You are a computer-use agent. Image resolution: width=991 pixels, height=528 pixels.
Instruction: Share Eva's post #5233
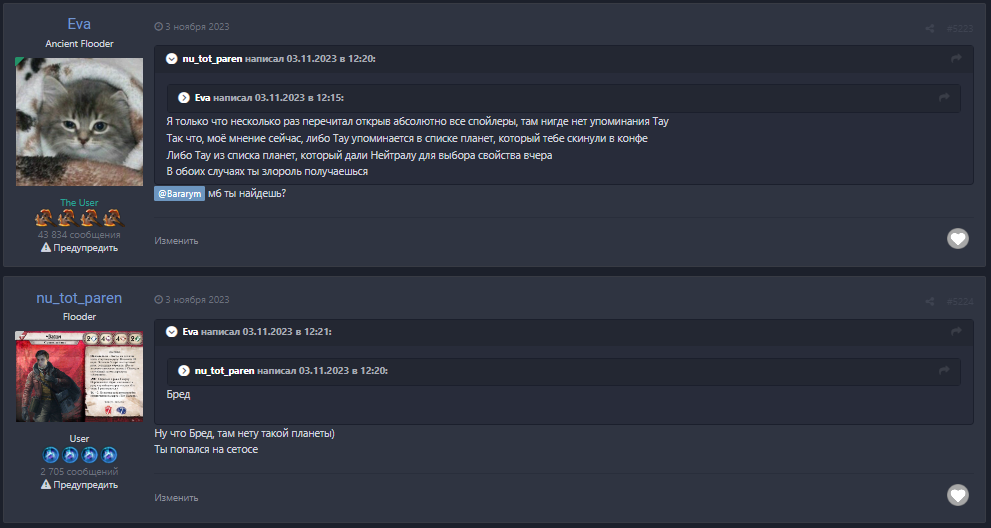pyautogui.click(x=930, y=28)
